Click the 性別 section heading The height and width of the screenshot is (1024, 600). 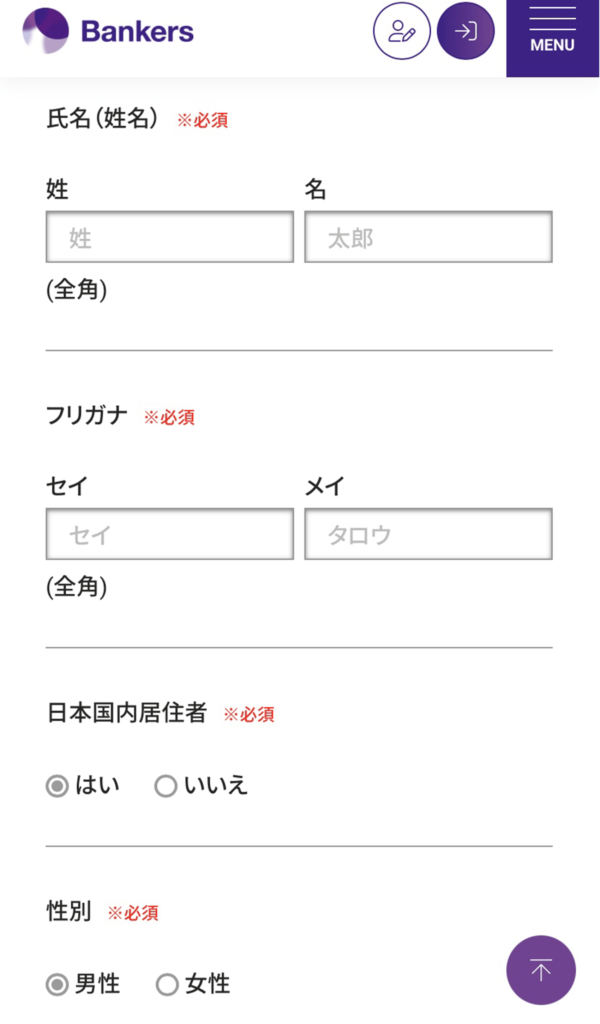(69, 911)
